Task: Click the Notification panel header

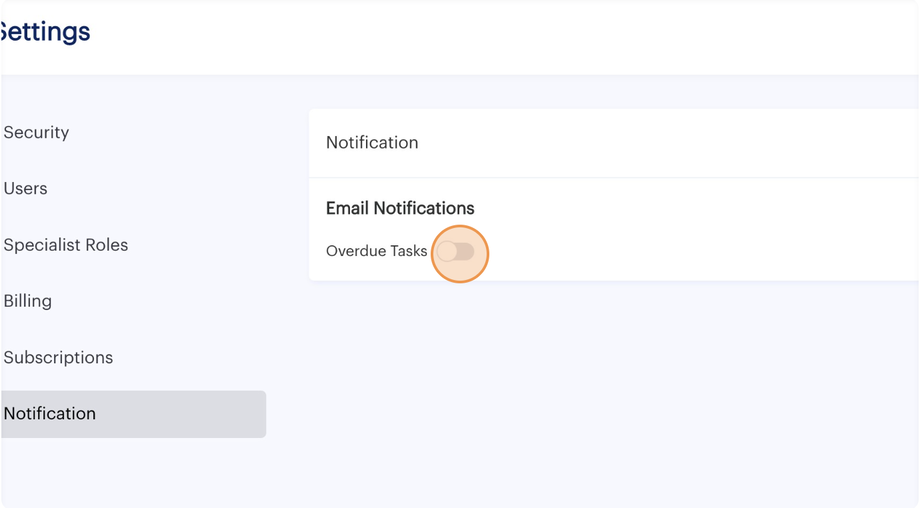Action: pyautogui.click(x=372, y=143)
